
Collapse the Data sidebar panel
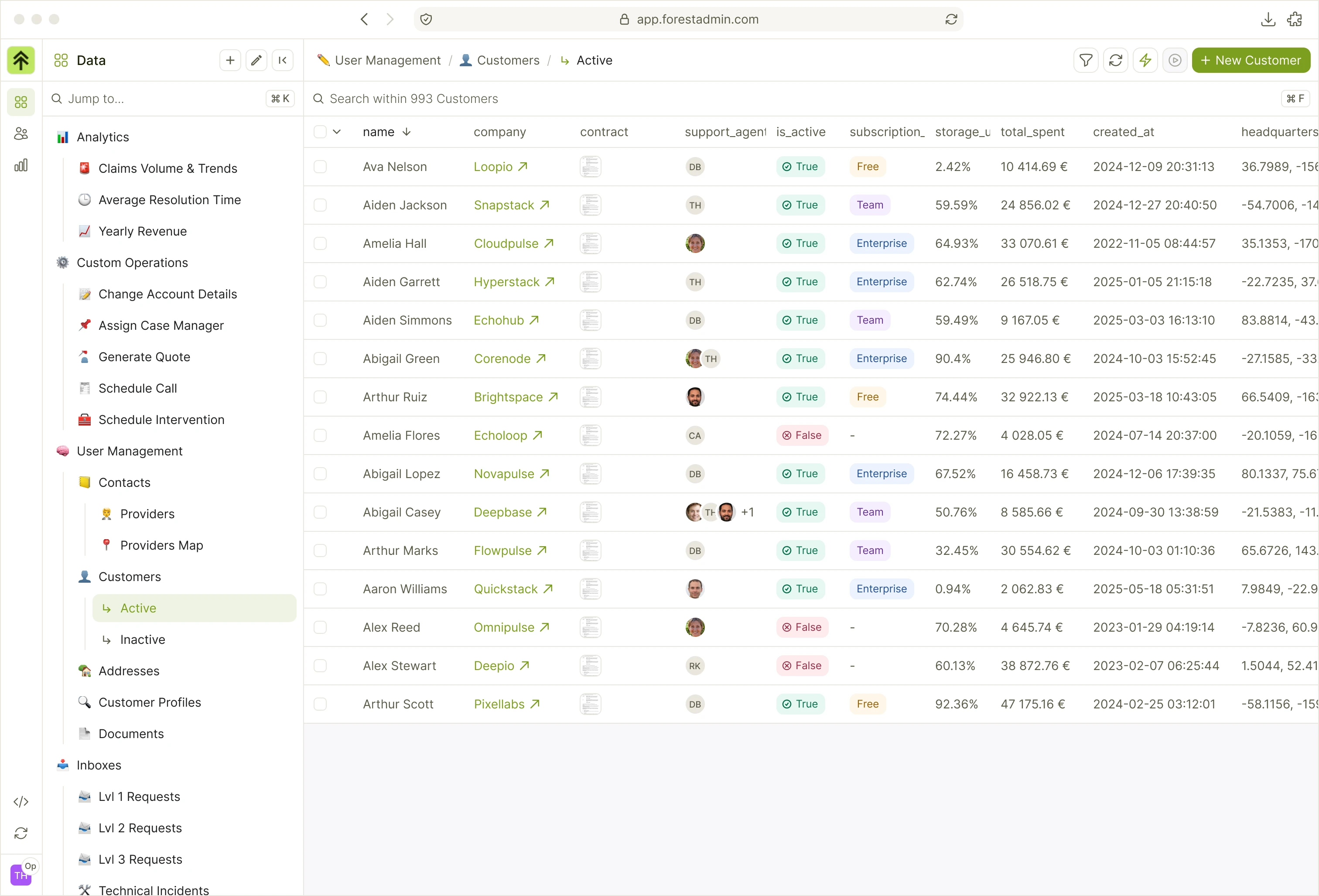(283, 60)
